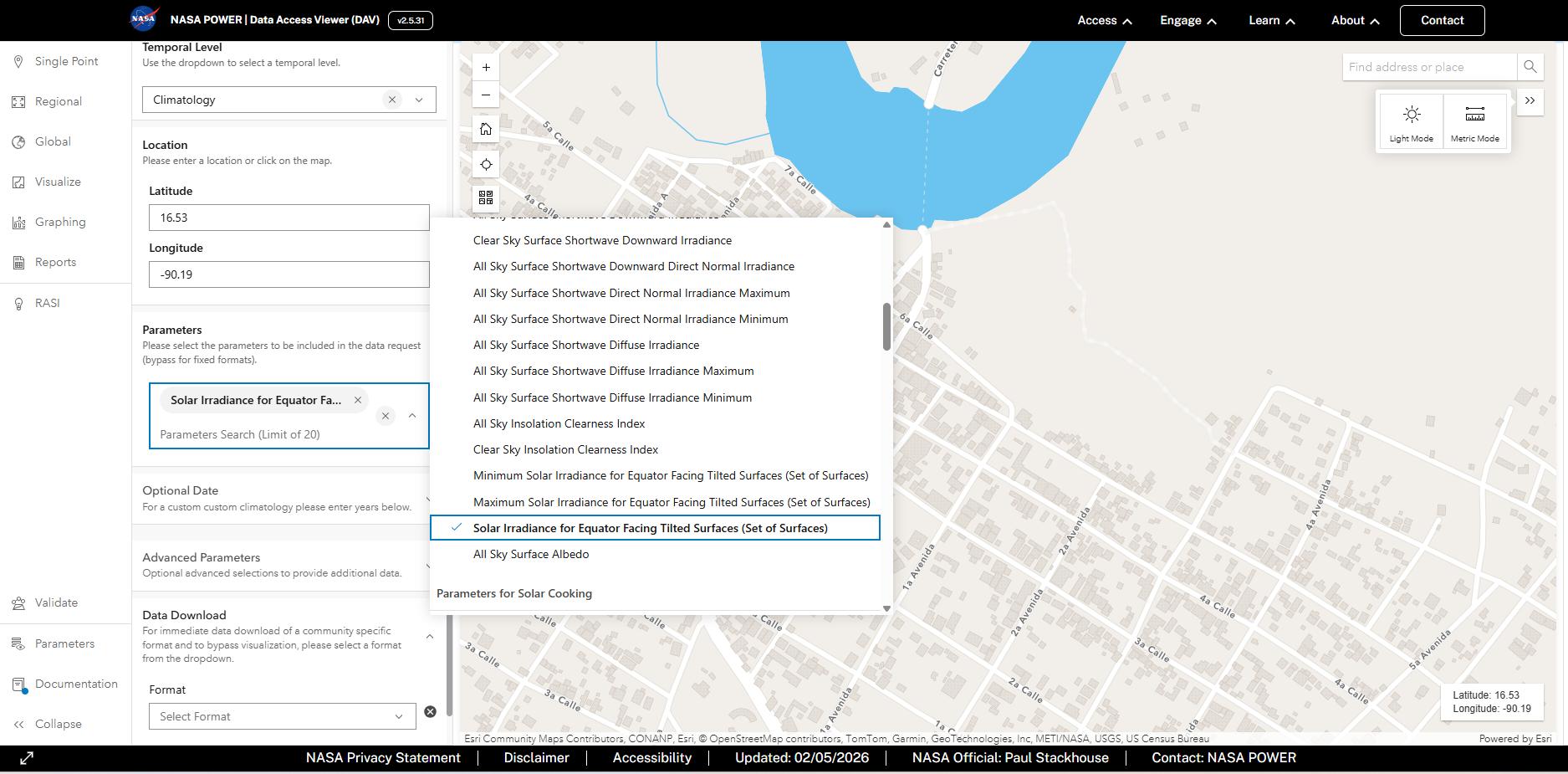Viewport: 1568px width, 774px height.
Task: Open the basemap gallery grid icon
Action: point(486,197)
